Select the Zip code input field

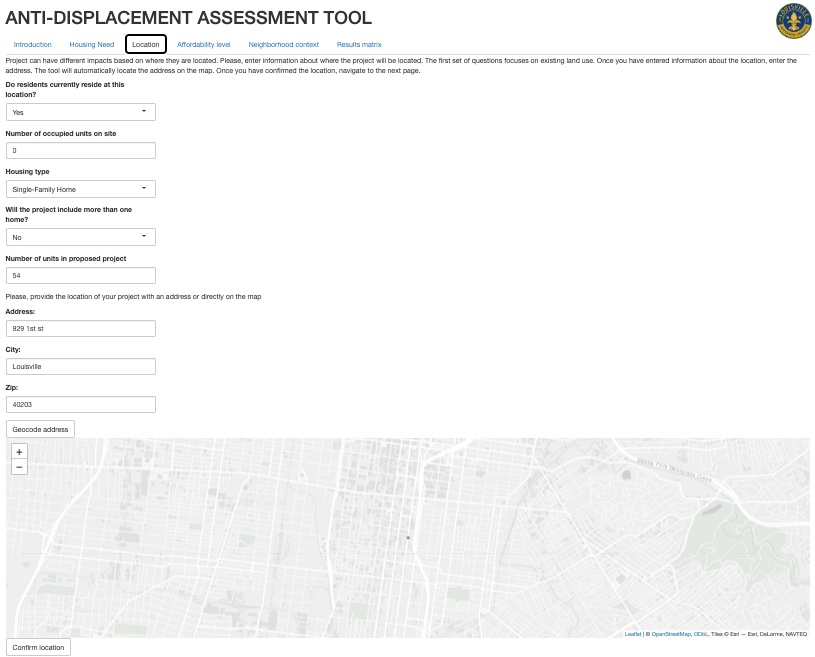[x=80, y=405]
